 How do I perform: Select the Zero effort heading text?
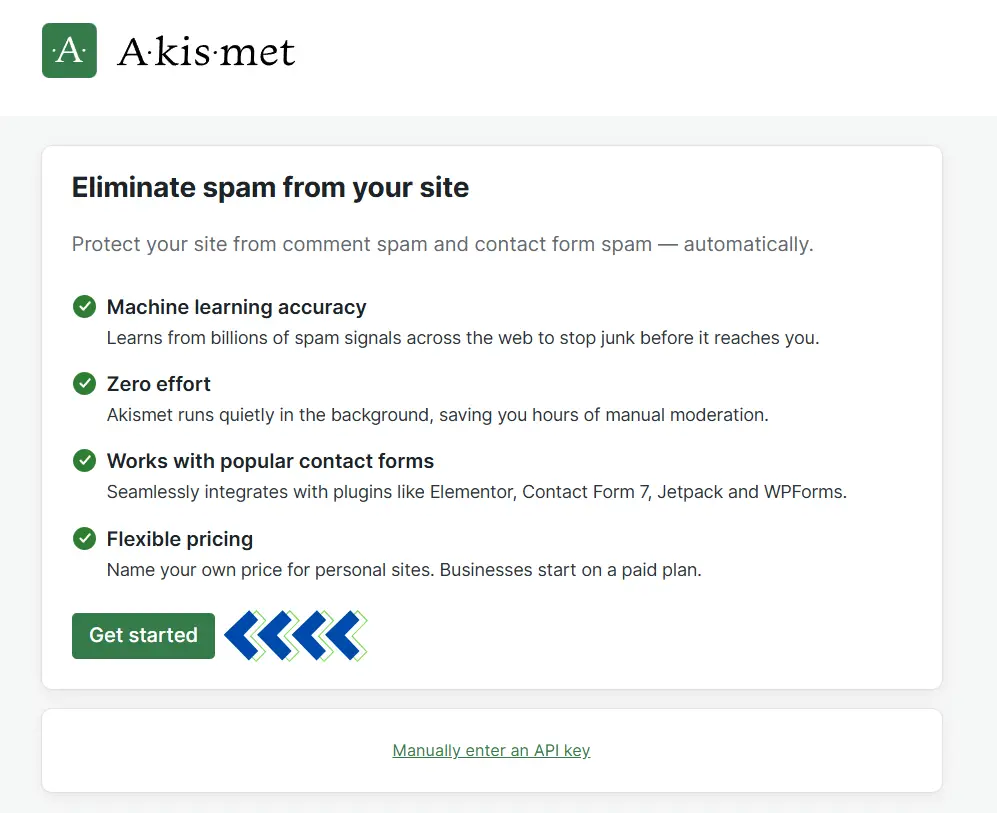(159, 384)
